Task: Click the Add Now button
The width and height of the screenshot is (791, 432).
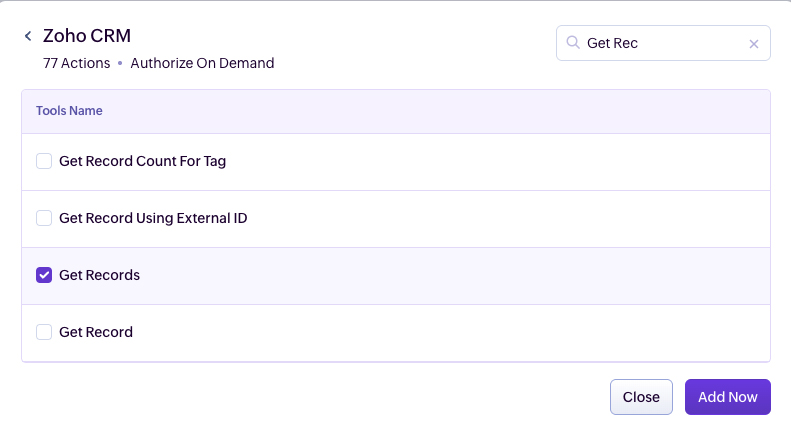Action: (x=727, y=397)
